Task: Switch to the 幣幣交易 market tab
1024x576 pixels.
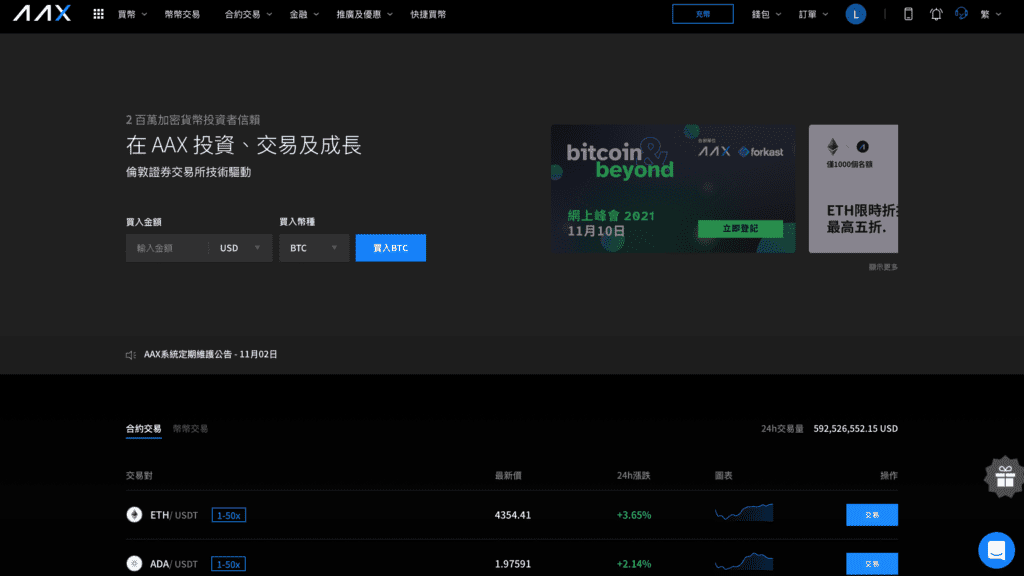Action: coord(191,428)
